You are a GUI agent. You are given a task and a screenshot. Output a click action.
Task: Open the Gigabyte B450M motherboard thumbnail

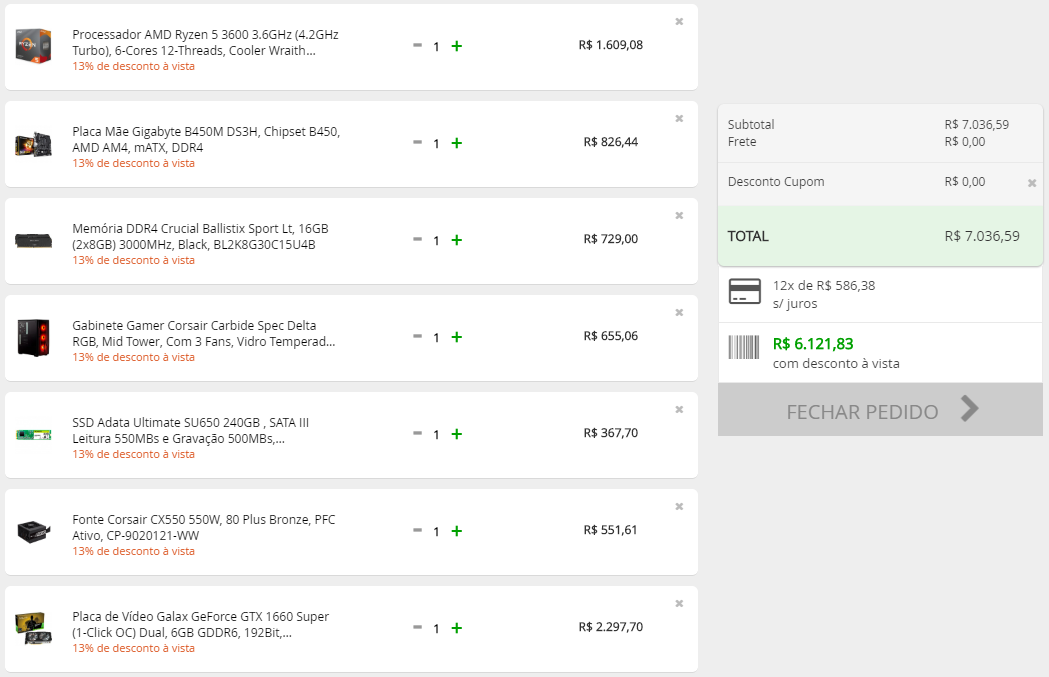tap(33, 144)
